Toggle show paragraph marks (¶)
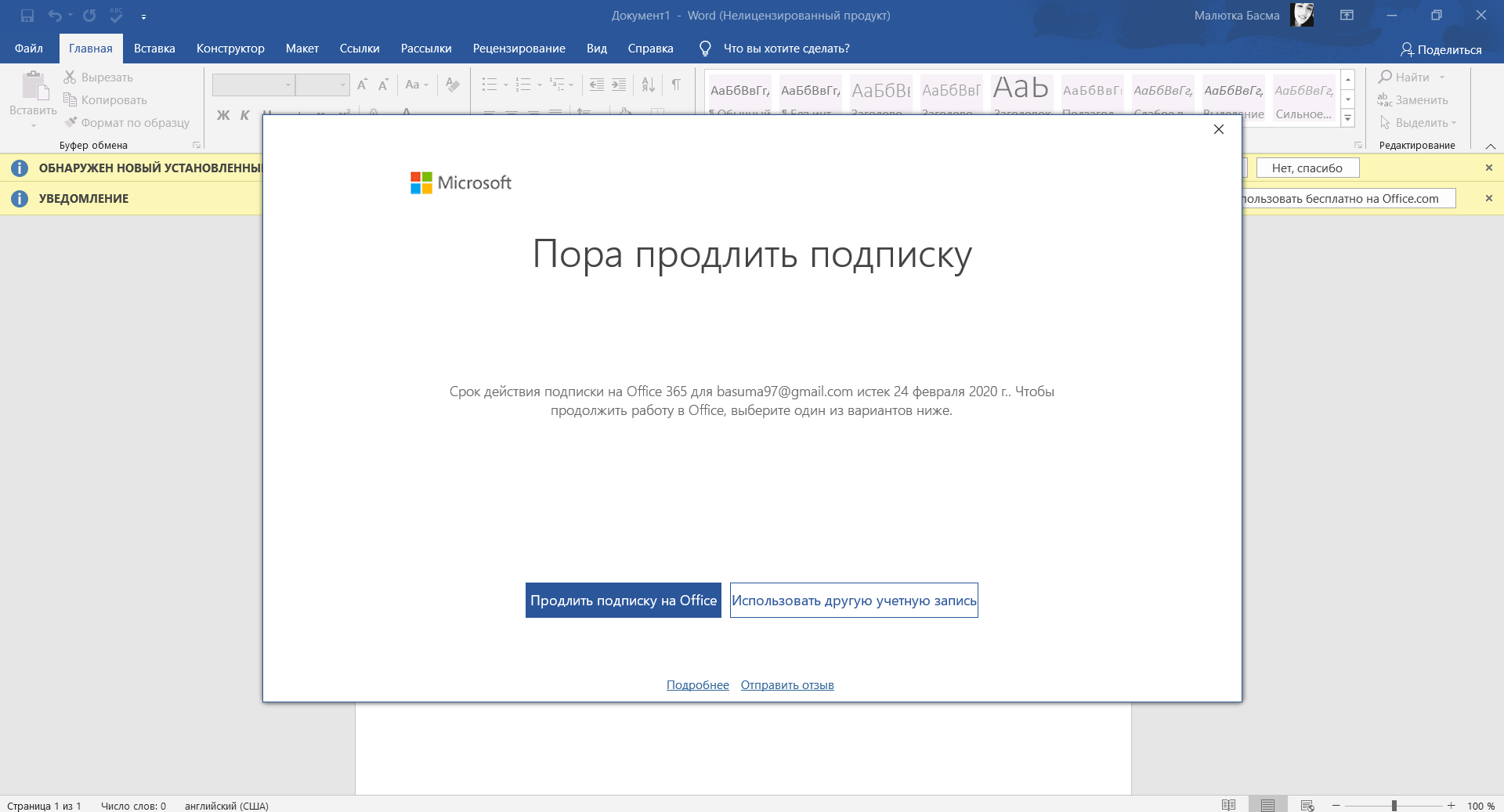1504x812 pixels. (676, 85)
